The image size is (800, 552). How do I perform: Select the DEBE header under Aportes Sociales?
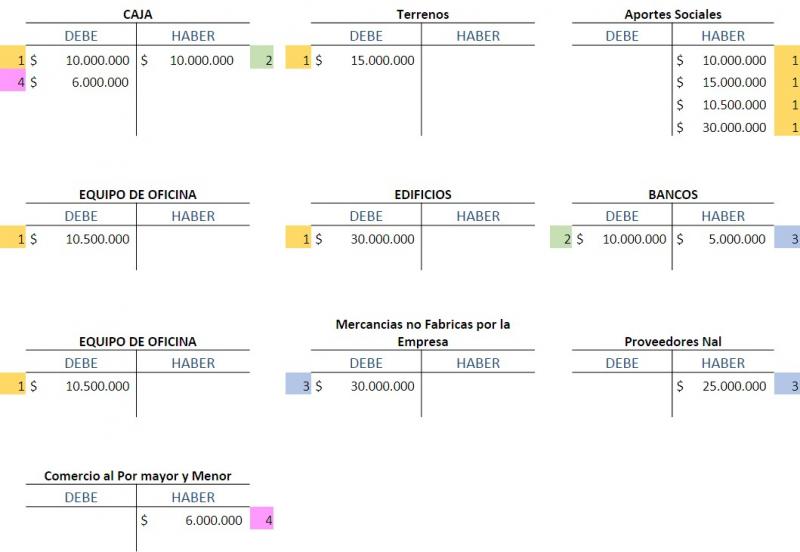(x=622, y=36)
